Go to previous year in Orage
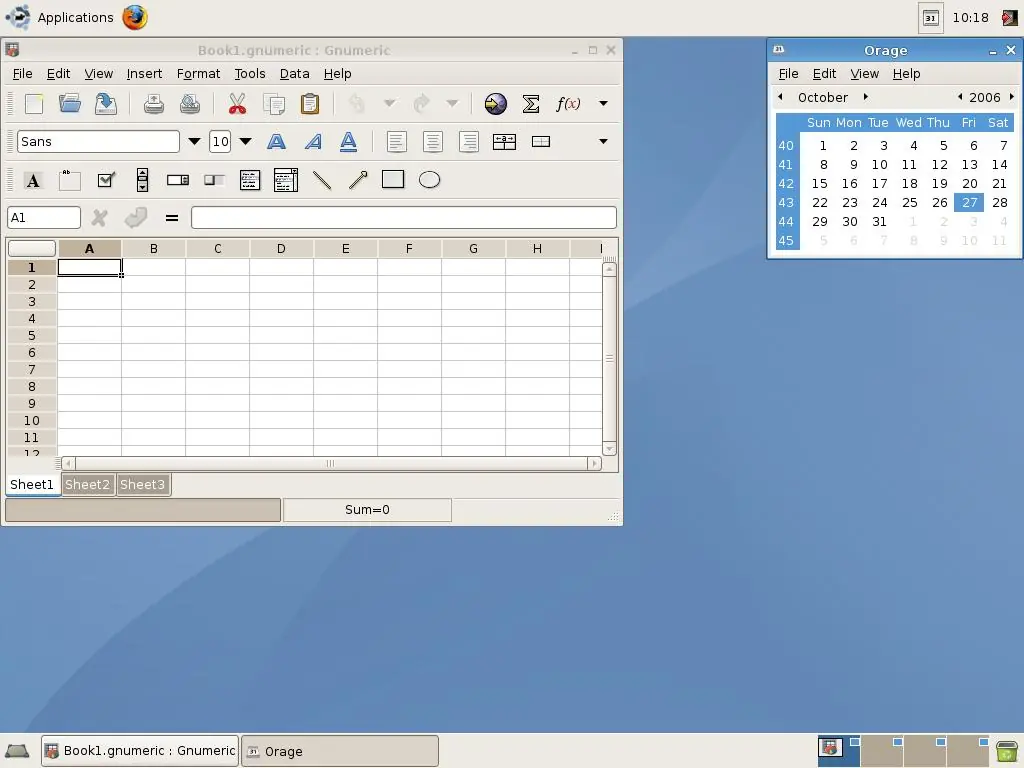Image resolution: width=1024 pixels, height=768 pixels. (x=960, y=97)
